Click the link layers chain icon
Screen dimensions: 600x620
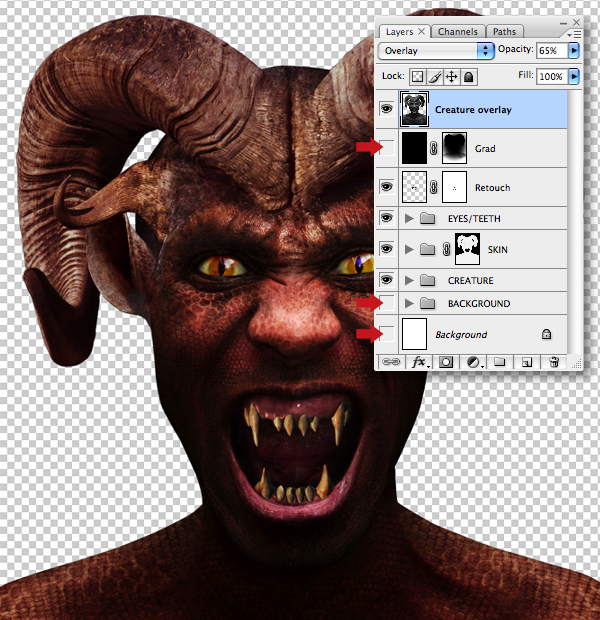(391, 362)
